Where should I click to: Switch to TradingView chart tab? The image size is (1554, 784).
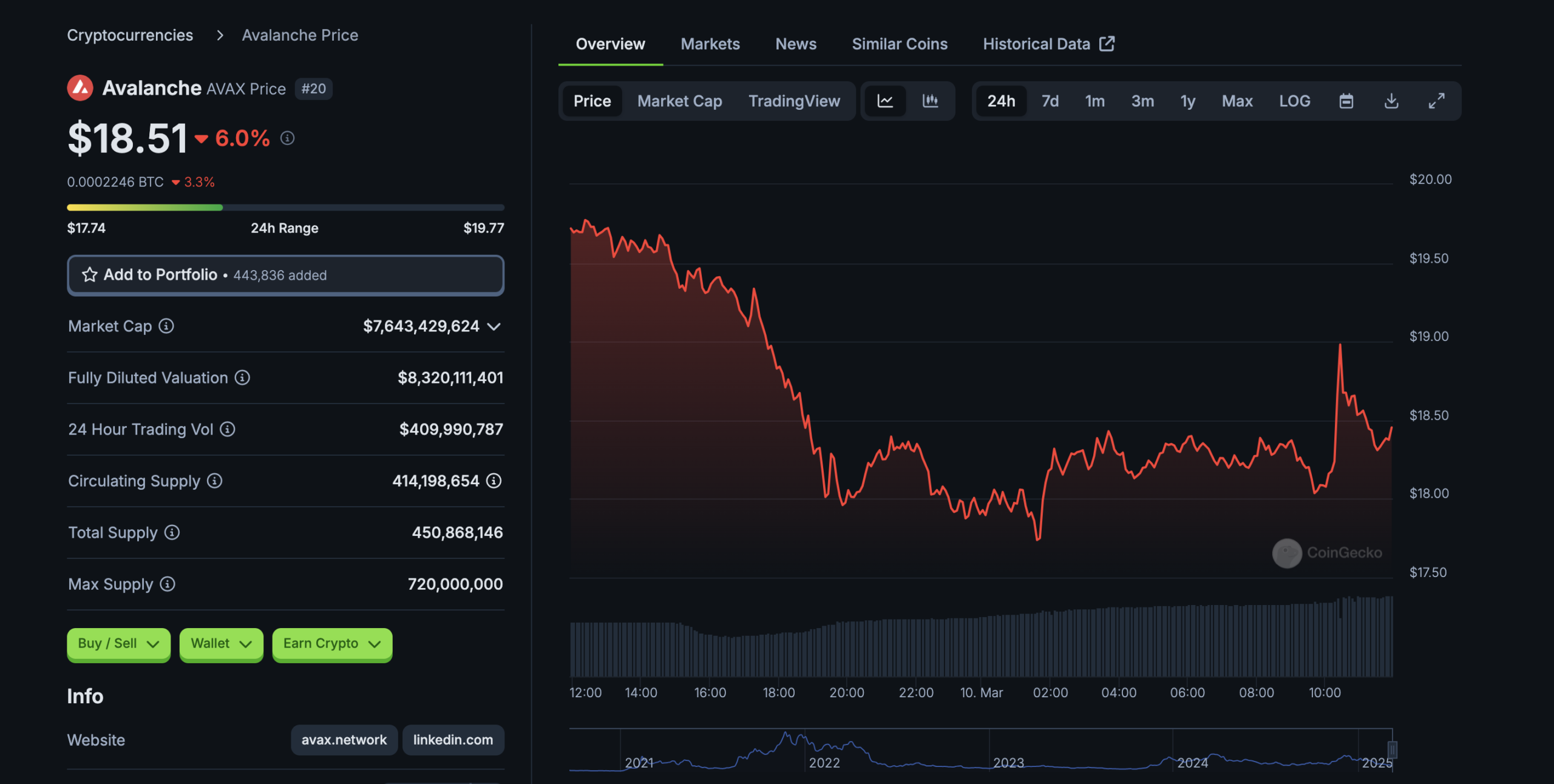pos(794,101)
